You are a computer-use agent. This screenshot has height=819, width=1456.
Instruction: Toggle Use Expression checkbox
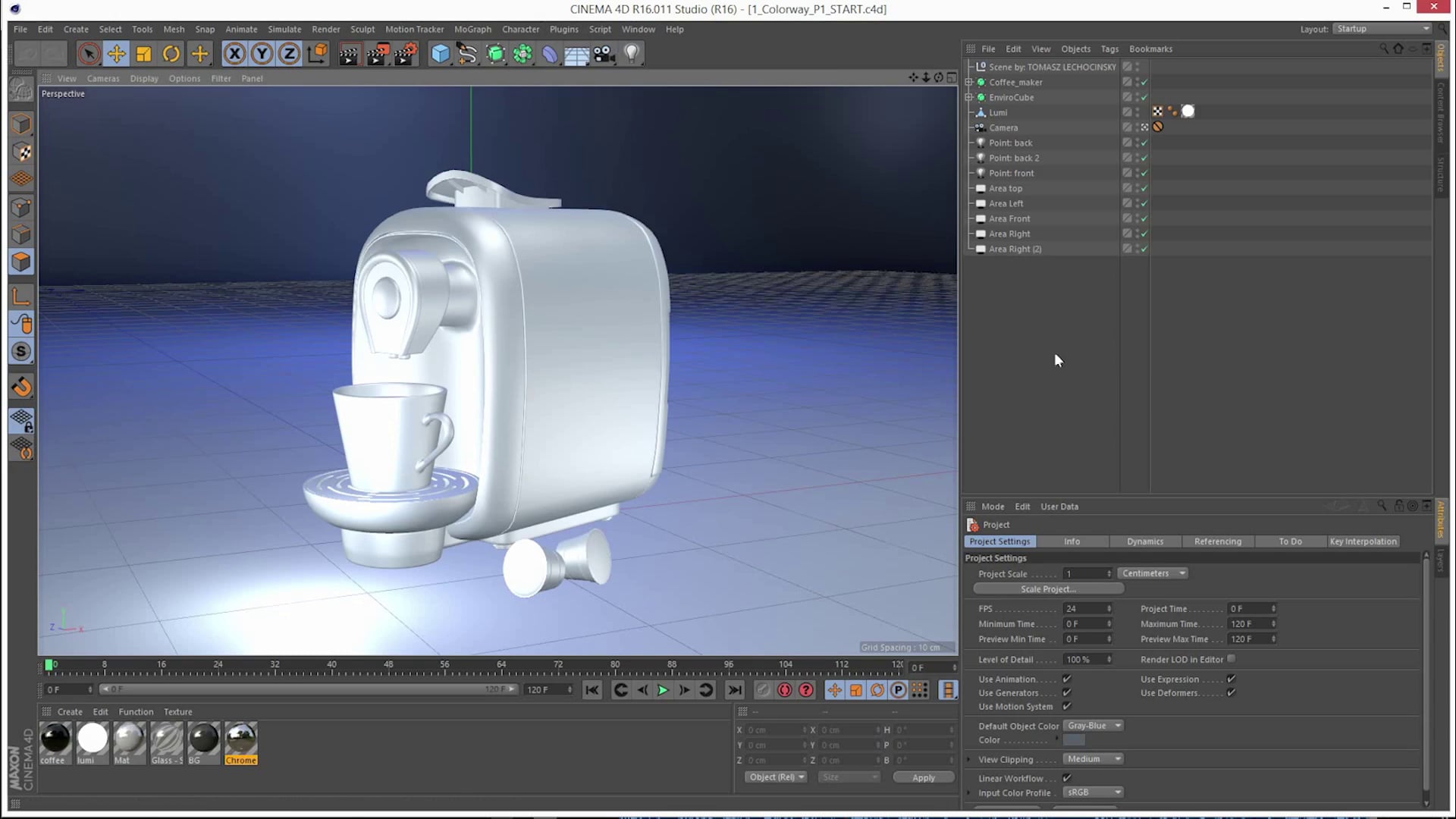1231,679
